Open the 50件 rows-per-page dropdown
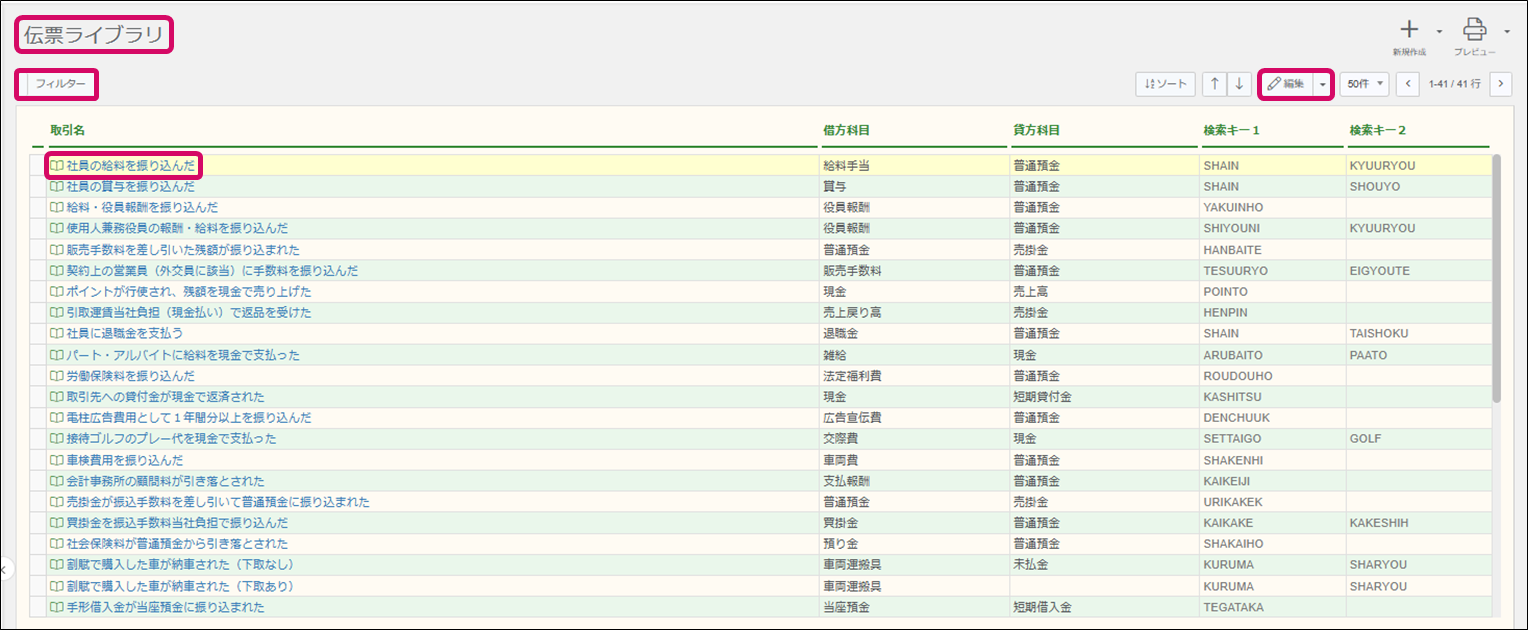 1364,84
